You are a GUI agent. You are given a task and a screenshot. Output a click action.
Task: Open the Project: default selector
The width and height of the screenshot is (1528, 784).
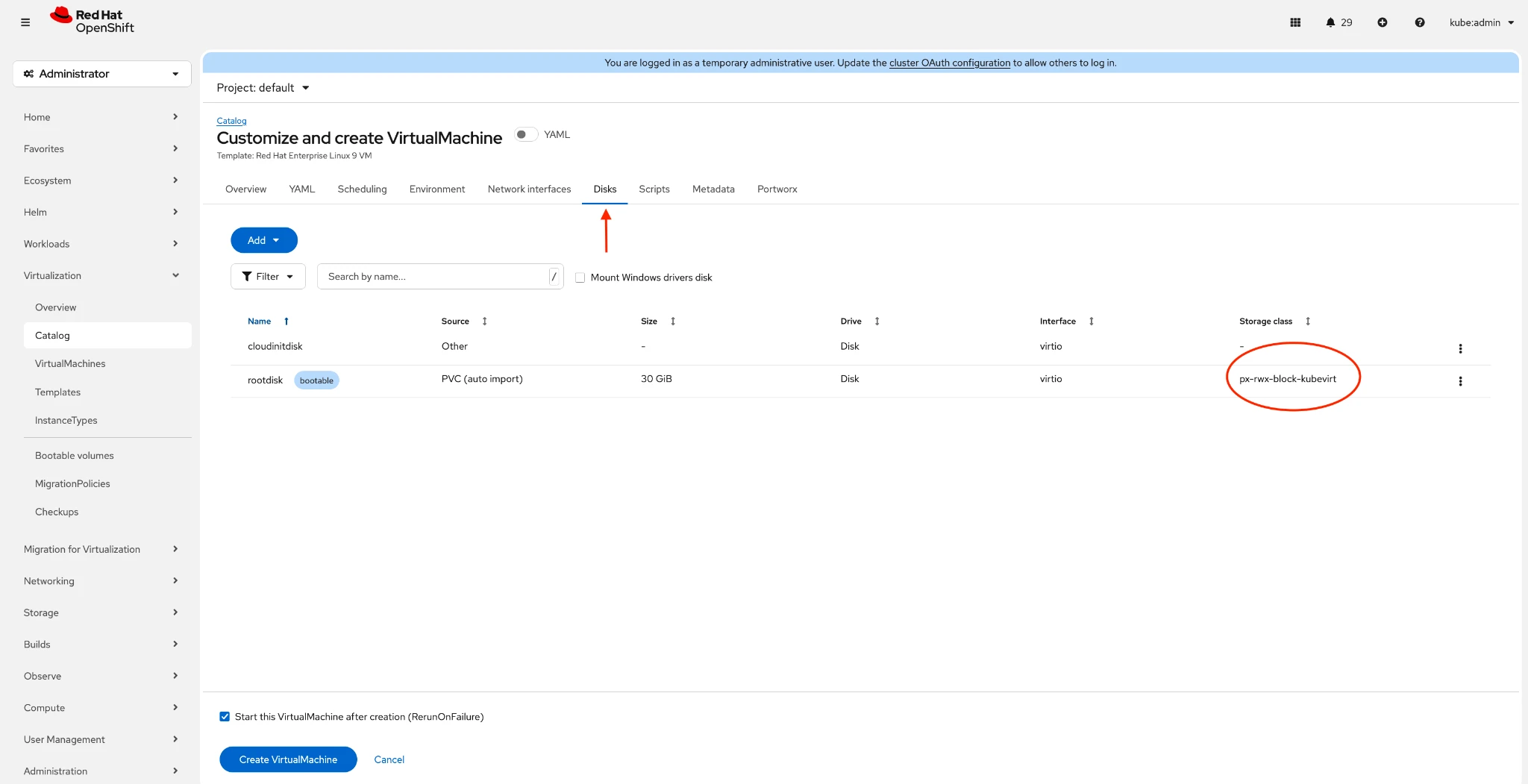[x=263, y=88]
